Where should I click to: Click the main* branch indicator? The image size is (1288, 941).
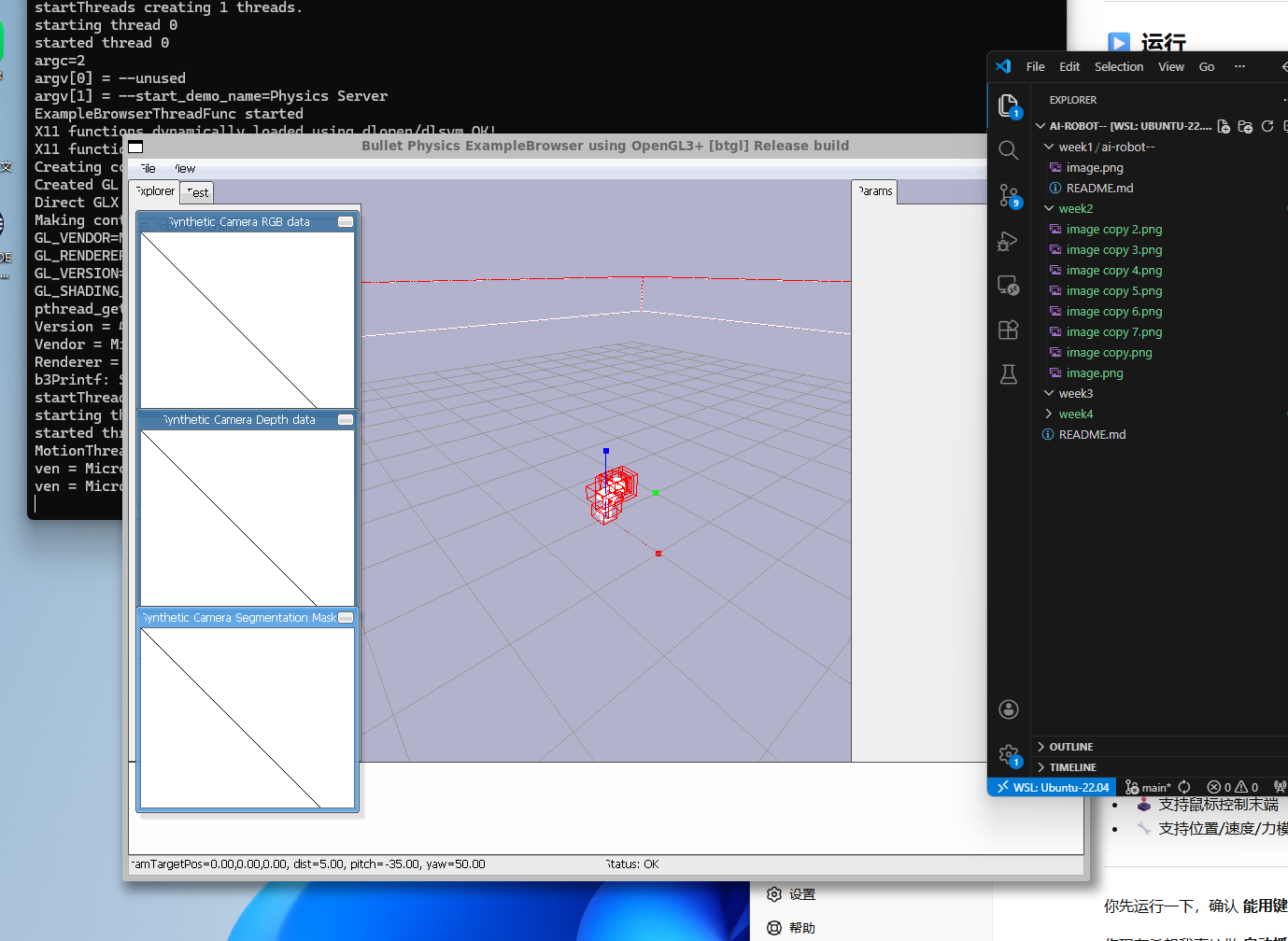pos(1147,787)
